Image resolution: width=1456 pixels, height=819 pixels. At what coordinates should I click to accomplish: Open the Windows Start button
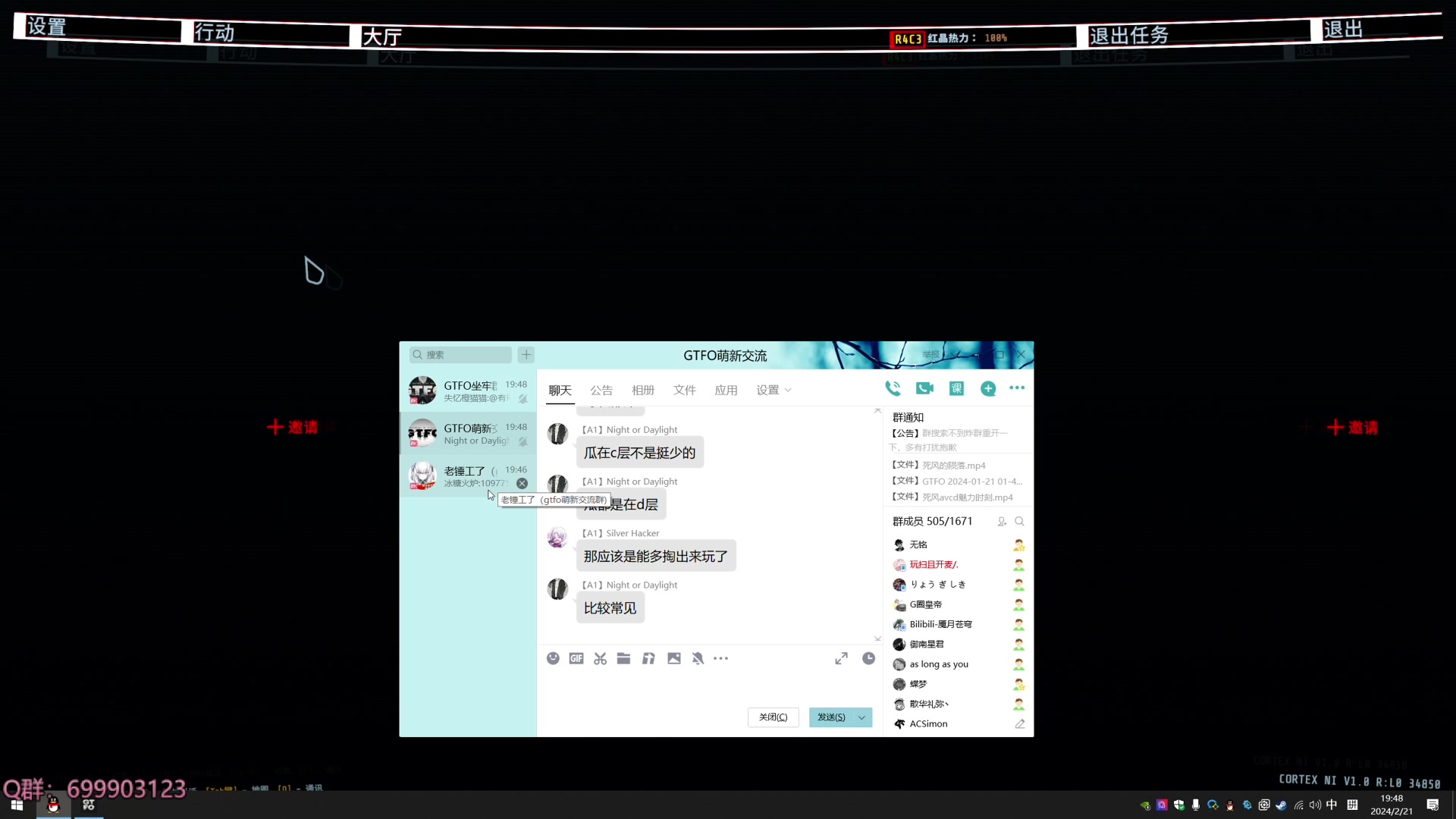pos(17,805)
